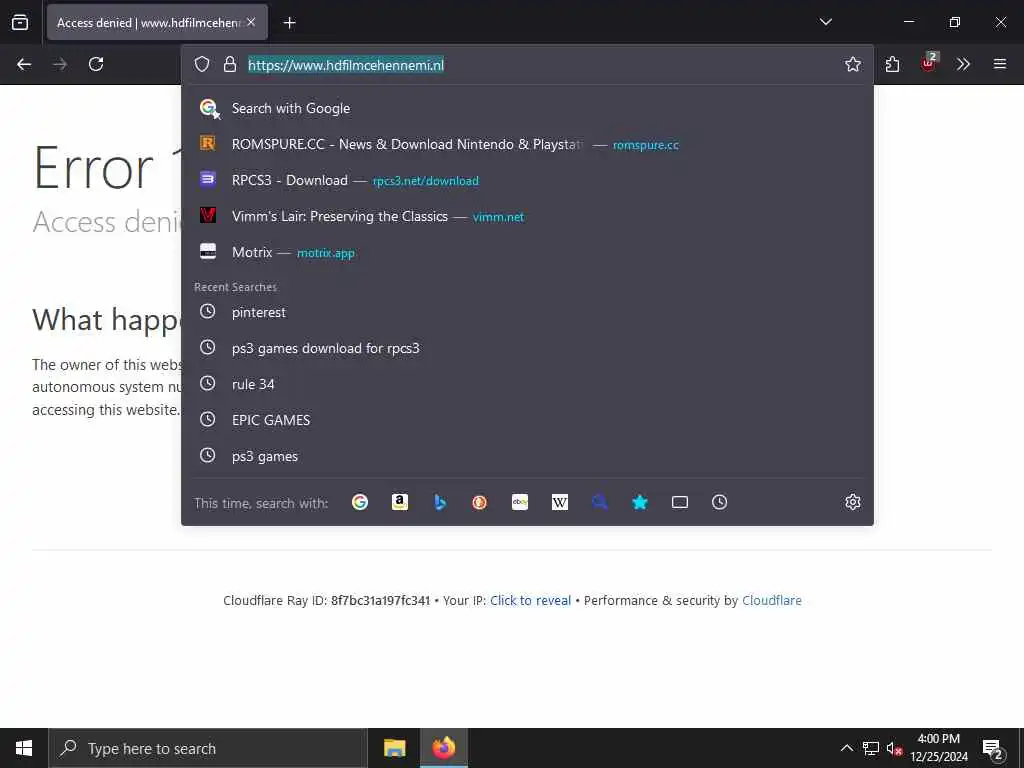This screenshot has height=768, width=1024.
Task: Show hidden system tray icons
Action: click(x=846, y=748)
